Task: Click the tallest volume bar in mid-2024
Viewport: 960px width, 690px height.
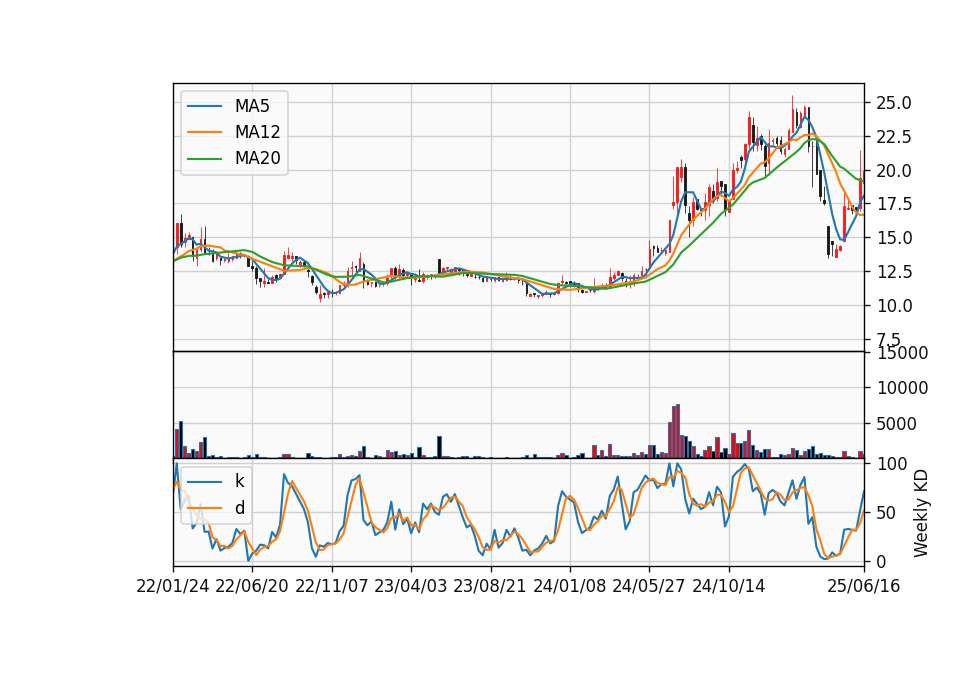Action: pyautogui.click(x=678, y=431)
